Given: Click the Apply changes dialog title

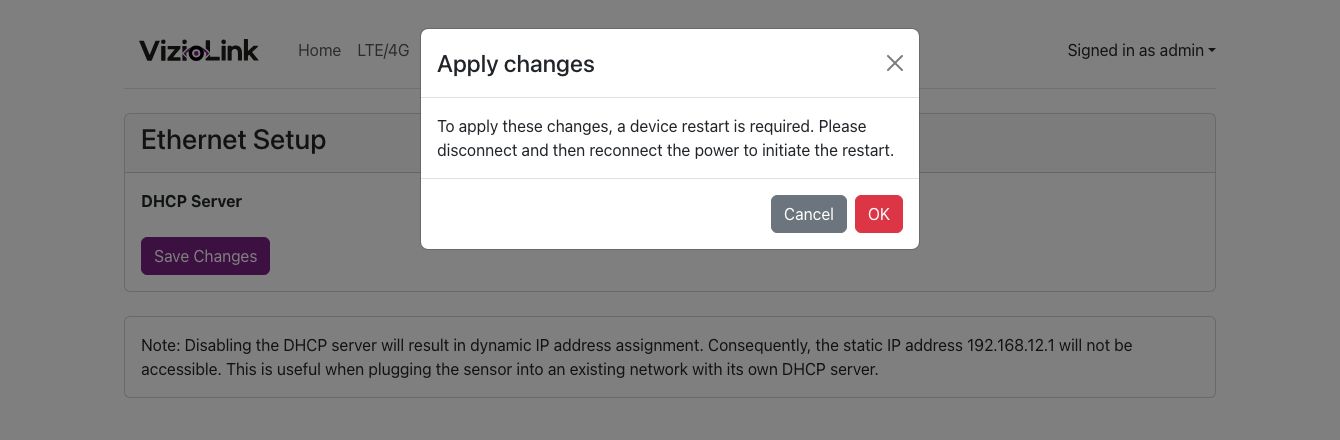Looking at the screenshot, I should point(516,64).
